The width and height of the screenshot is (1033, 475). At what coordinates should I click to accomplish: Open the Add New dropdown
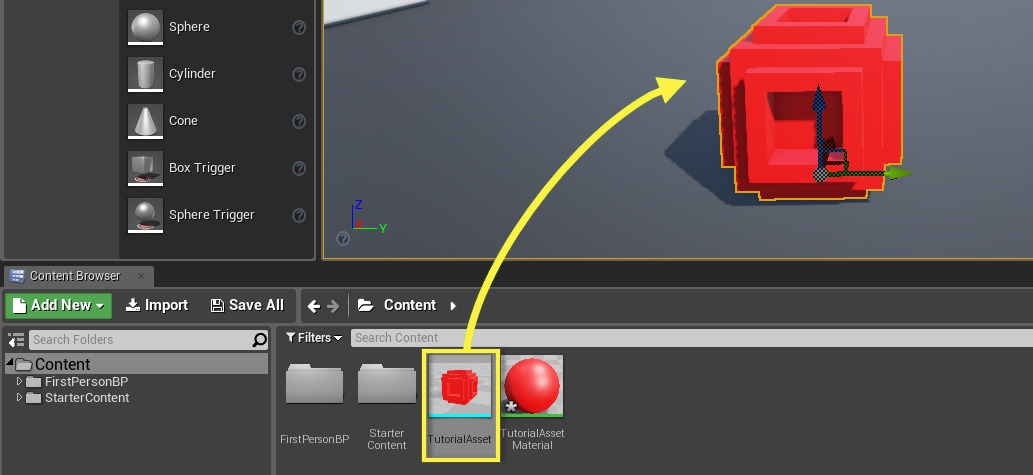[x=59, y=306]
